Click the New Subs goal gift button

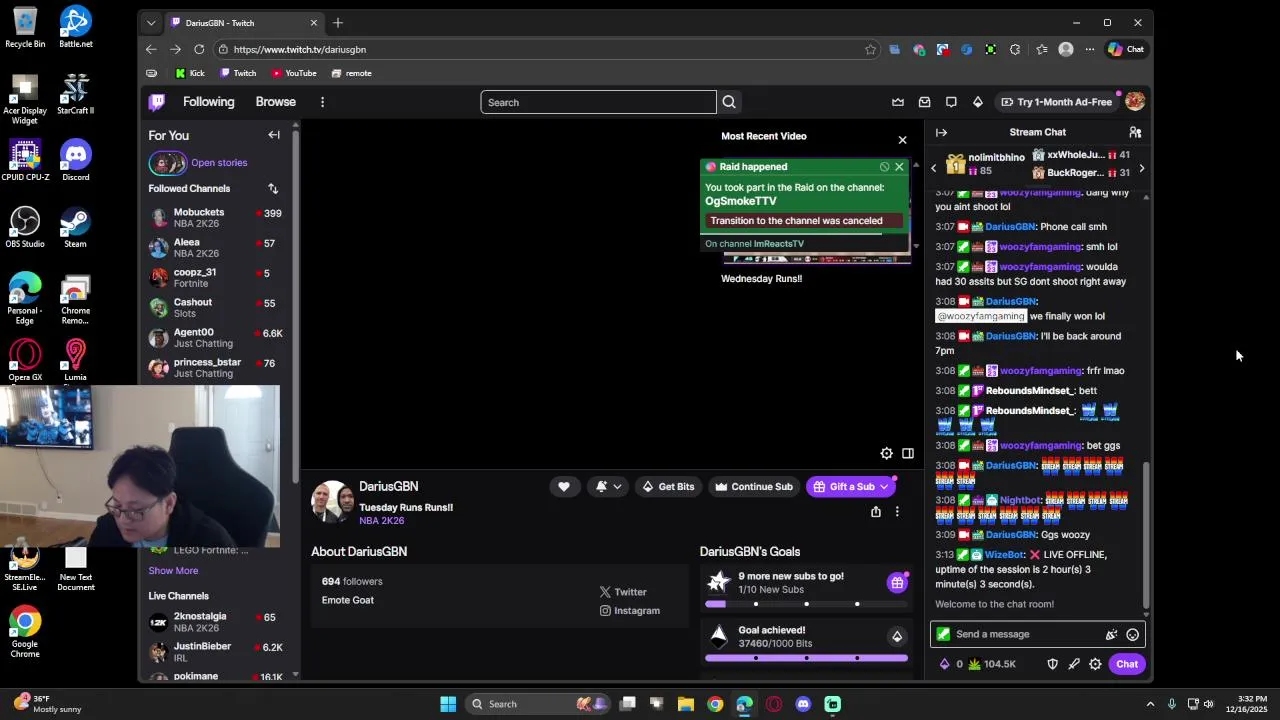click(x=897, y=583)
